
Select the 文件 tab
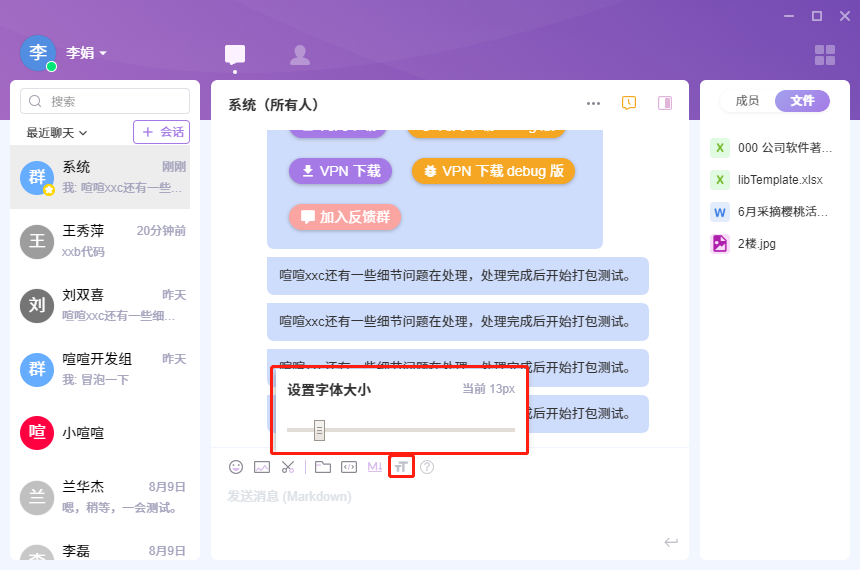point(802,100)
